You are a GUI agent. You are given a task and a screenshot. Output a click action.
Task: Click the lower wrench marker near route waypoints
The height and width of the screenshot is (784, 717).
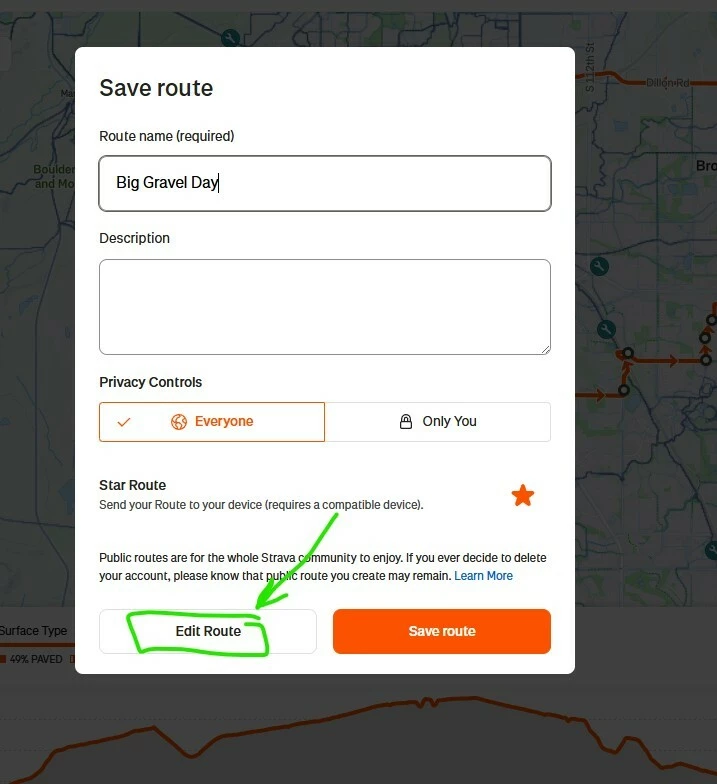[606, 330]
